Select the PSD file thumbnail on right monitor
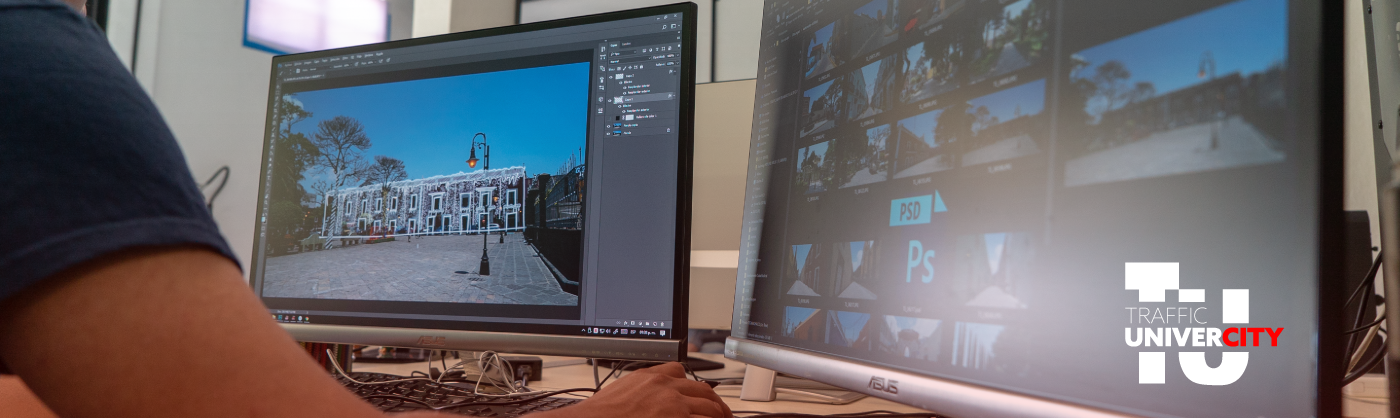Image resolution: width=1400 pixels, height=418 pixels. pyautogui.click(x=911, y=208)
